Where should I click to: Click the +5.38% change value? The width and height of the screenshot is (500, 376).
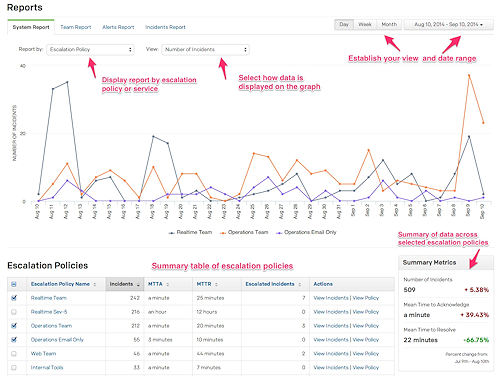click(x=477, y=290)
